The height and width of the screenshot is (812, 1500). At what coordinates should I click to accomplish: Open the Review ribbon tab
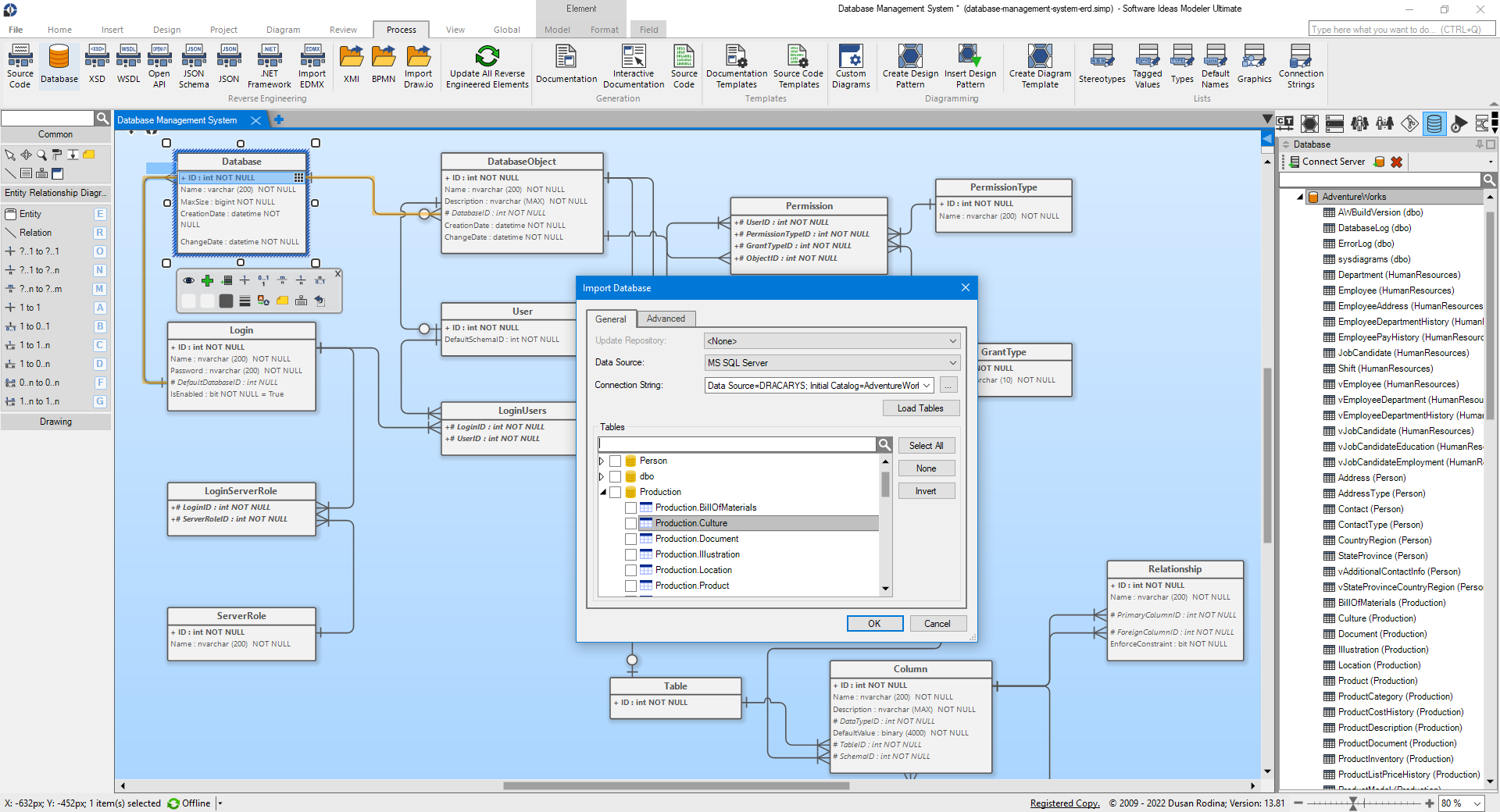point(342,29)
